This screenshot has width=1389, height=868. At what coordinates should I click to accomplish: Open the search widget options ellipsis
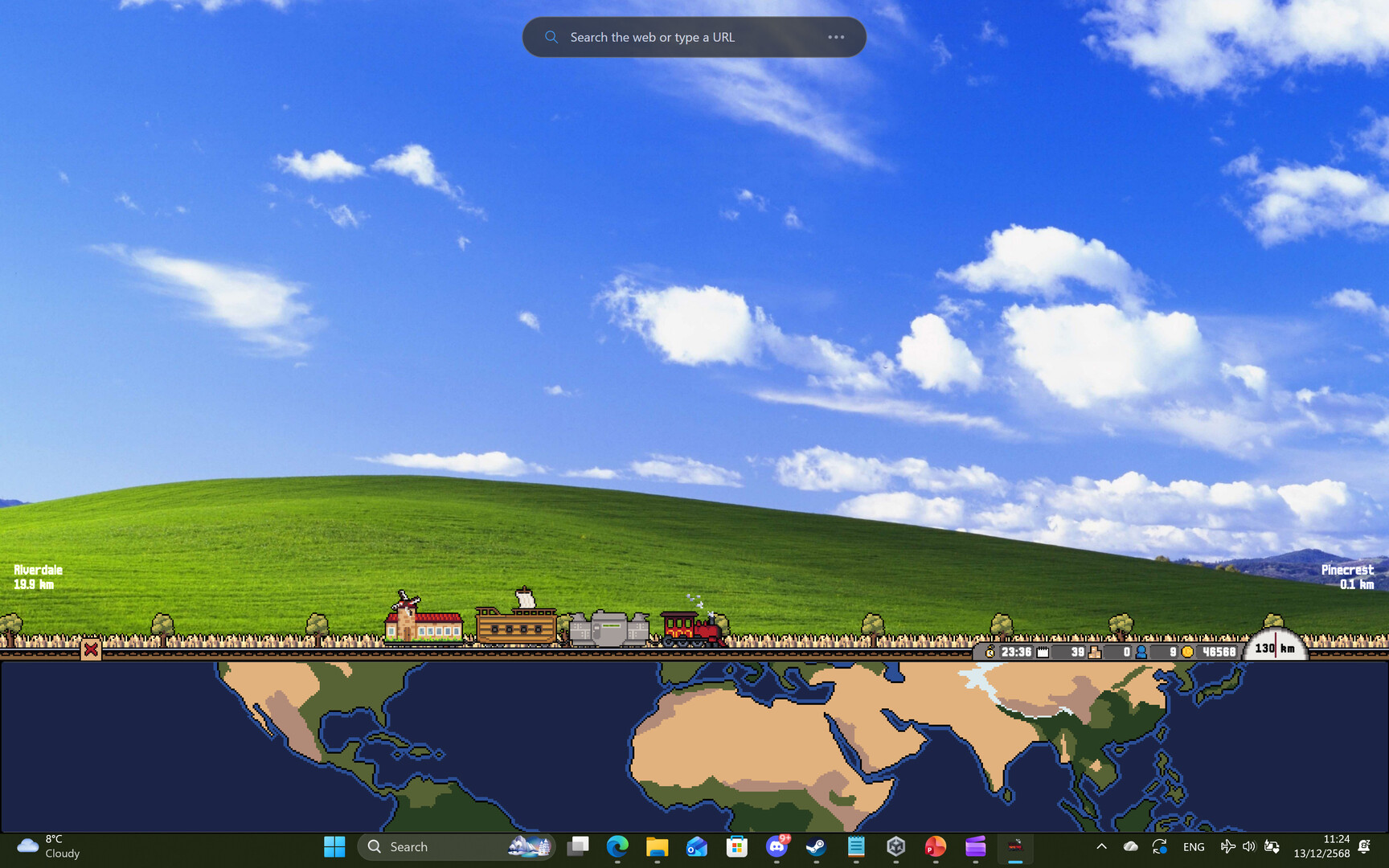836,37
